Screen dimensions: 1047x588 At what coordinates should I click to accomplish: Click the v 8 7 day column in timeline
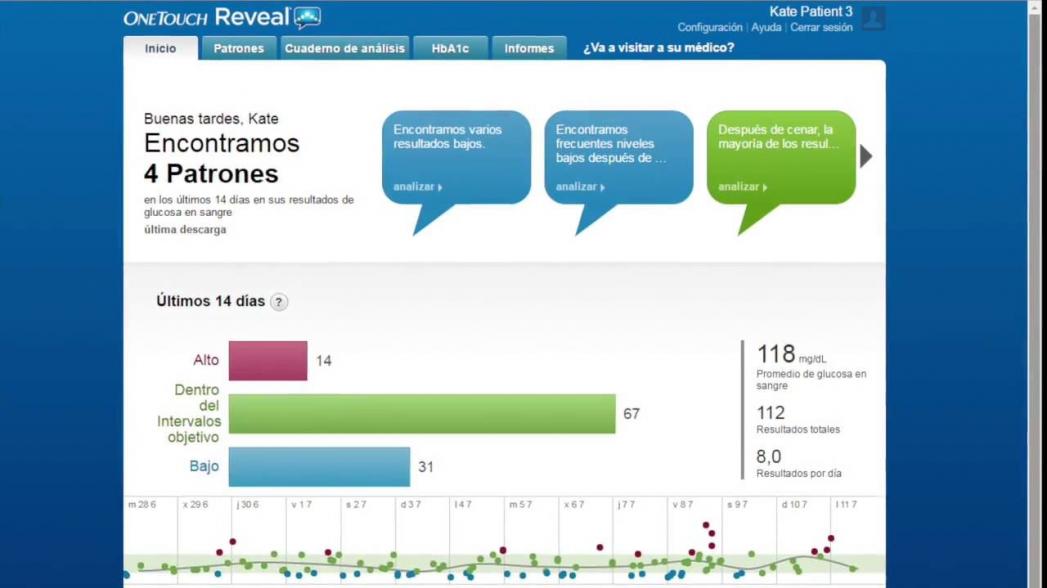(x=695, y=540)
